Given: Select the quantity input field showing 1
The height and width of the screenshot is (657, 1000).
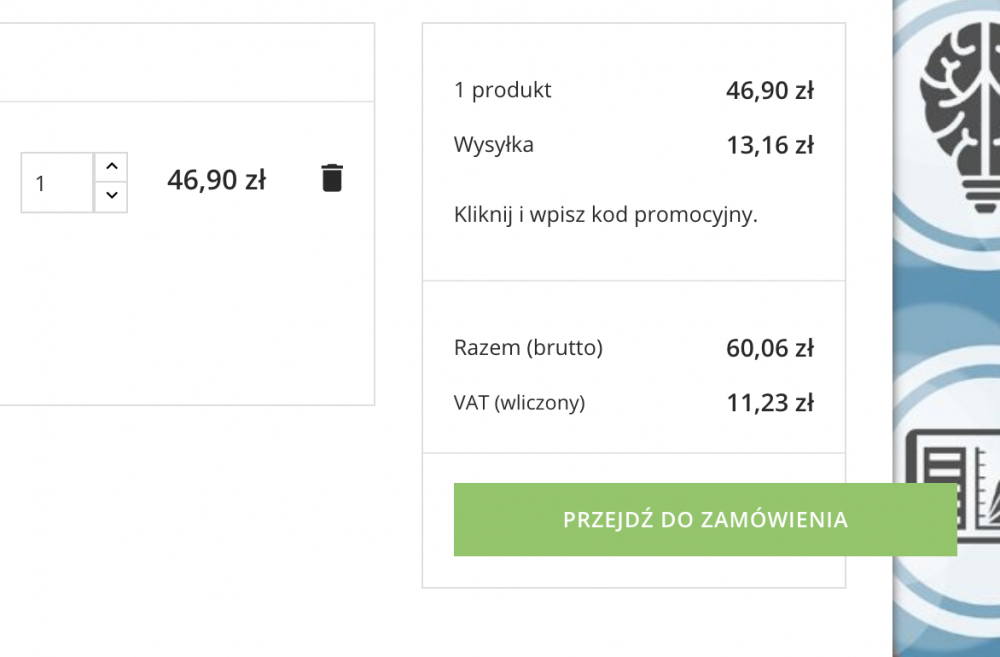Looking at the screenshot, I should (56, 182).
